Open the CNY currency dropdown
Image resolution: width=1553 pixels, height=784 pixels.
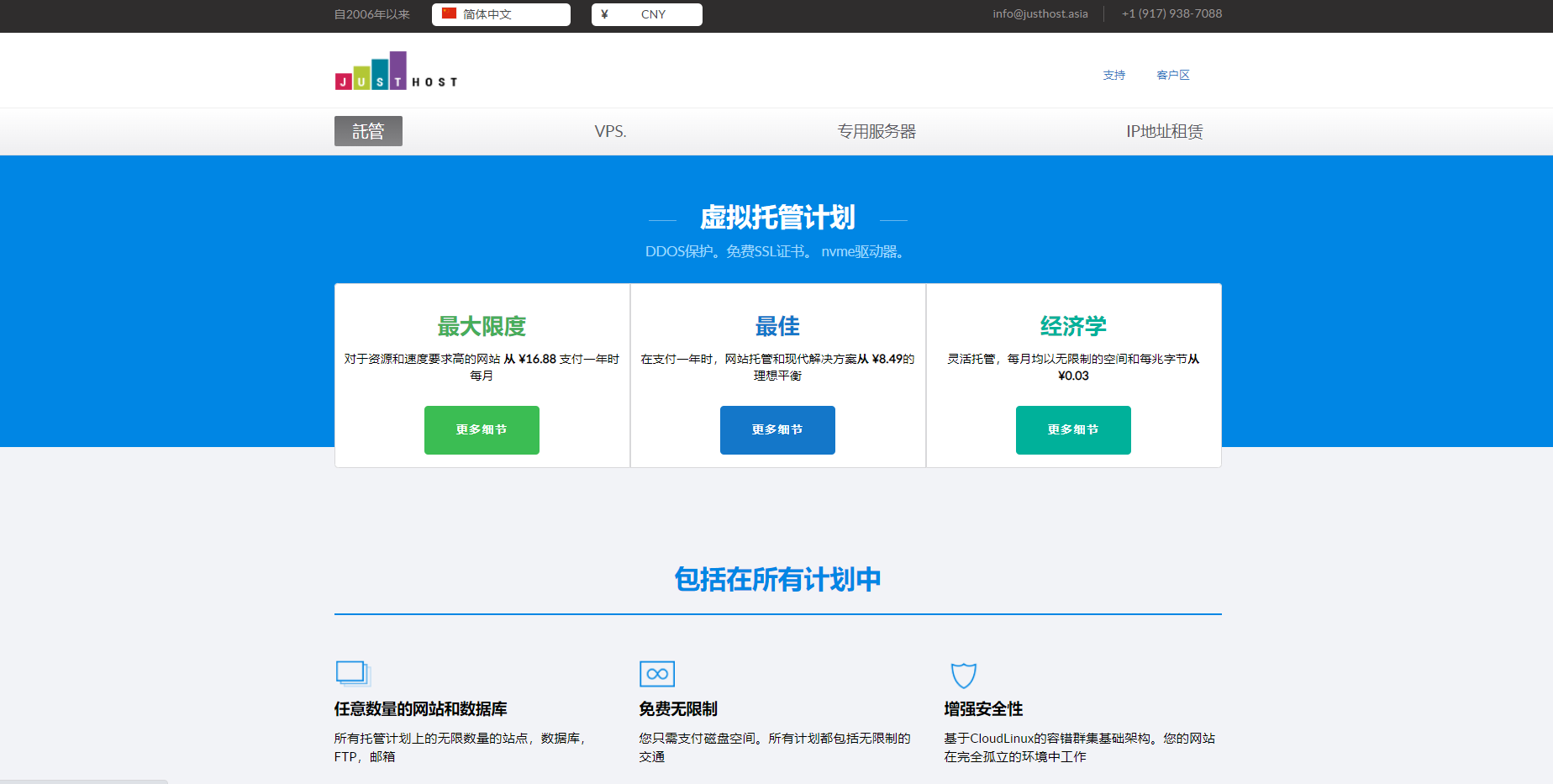point(647,14)
